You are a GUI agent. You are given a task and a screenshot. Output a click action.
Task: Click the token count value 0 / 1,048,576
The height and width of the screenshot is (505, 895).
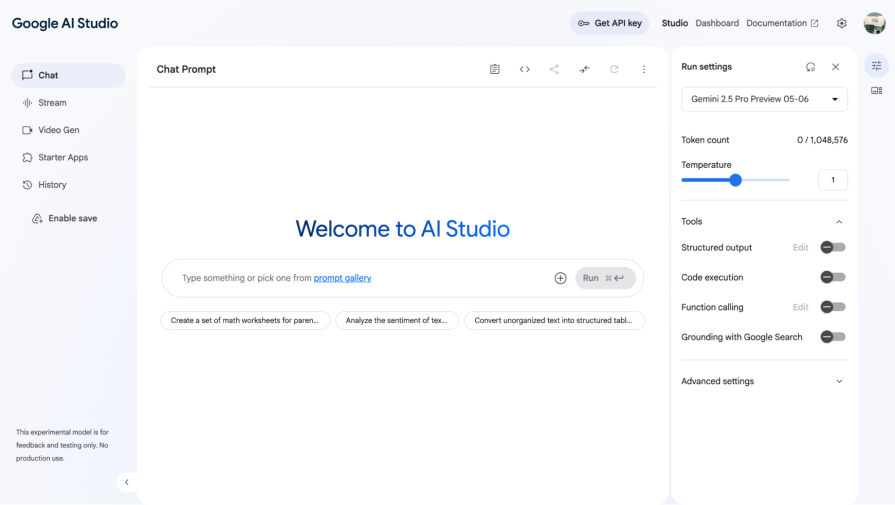[x=822, y=140]
